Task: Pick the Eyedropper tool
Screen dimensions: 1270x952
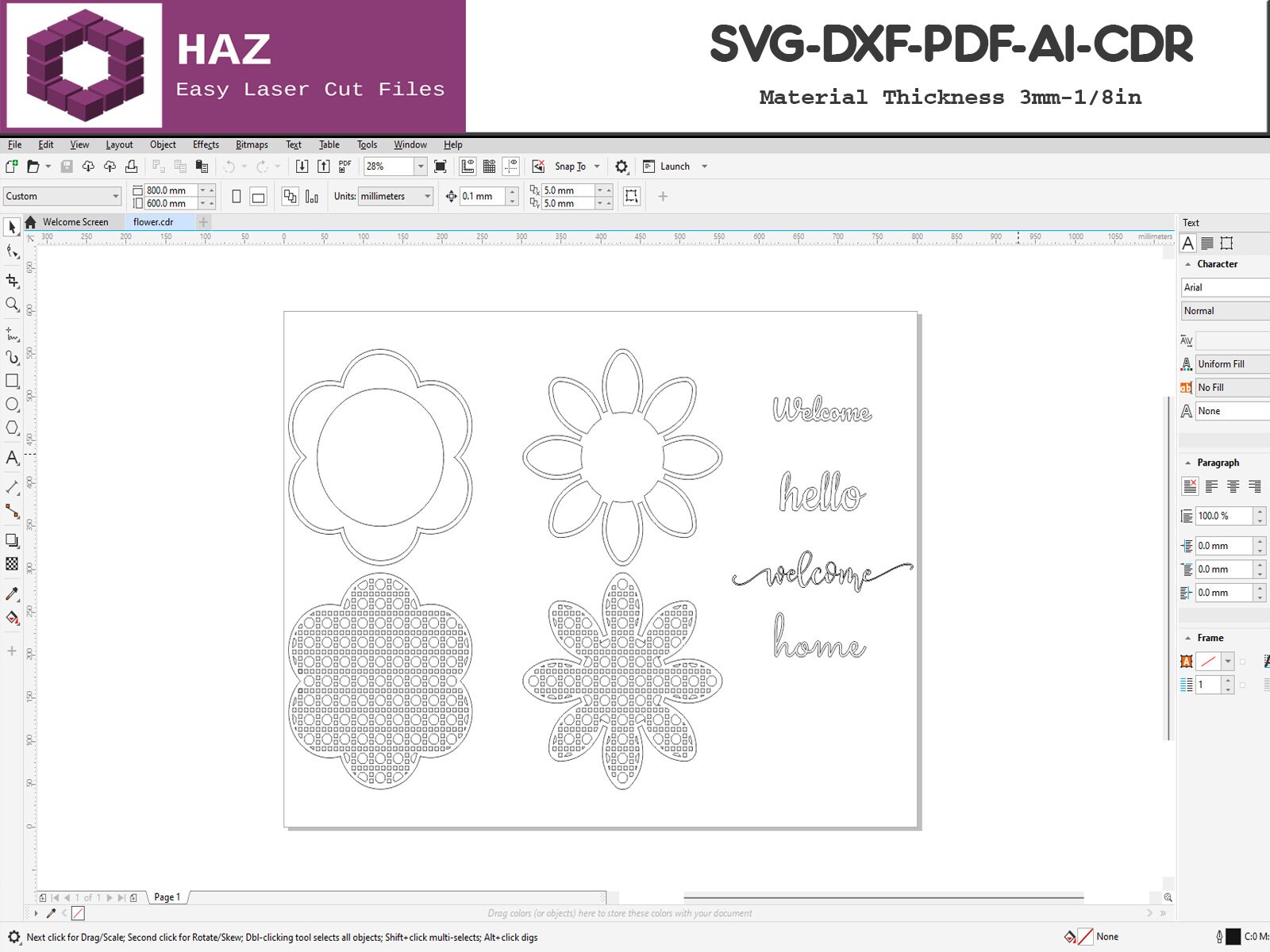Action: (x=12, y=593)
